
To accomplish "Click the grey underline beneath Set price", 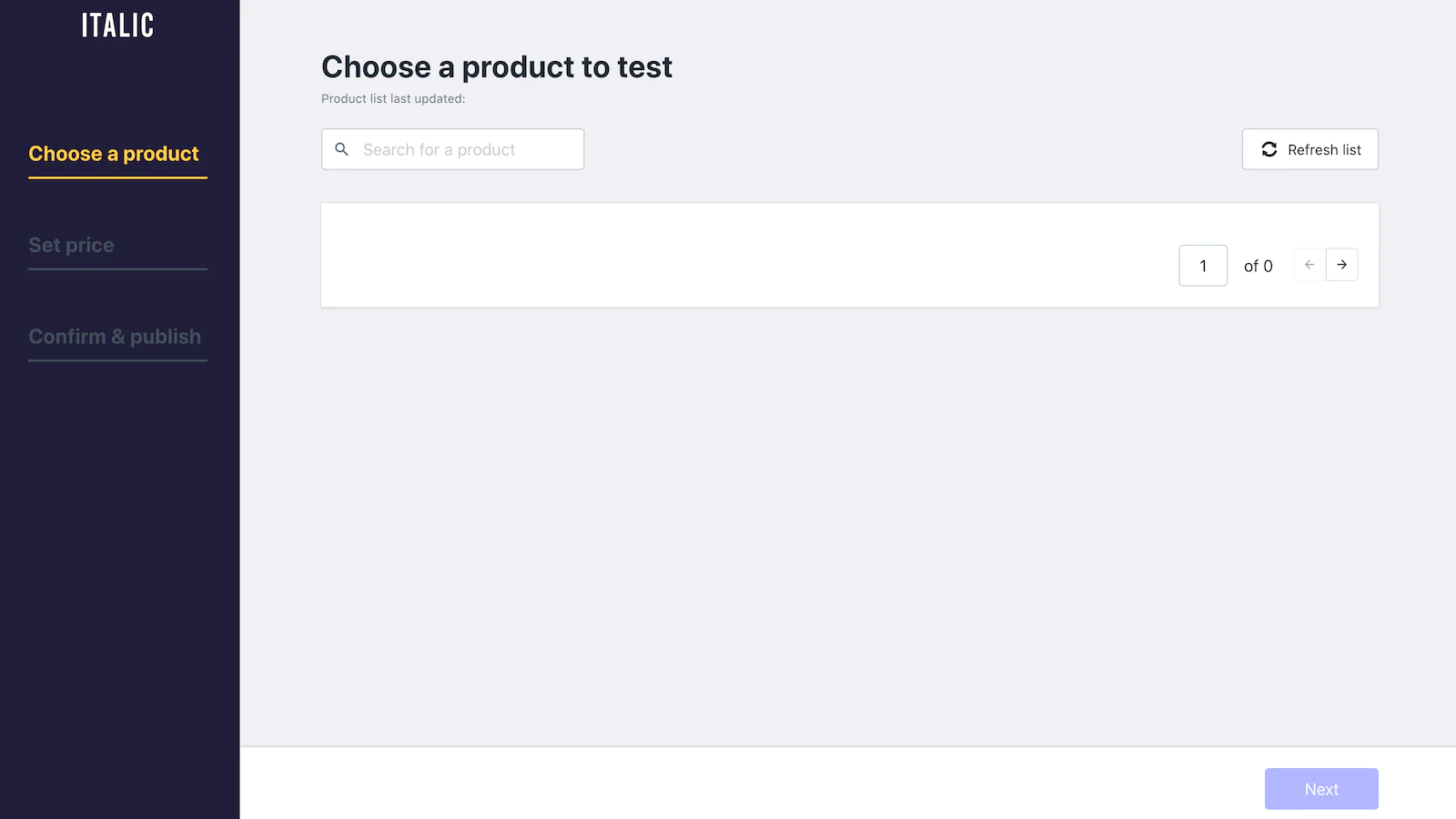I will [x=117, y=268].
